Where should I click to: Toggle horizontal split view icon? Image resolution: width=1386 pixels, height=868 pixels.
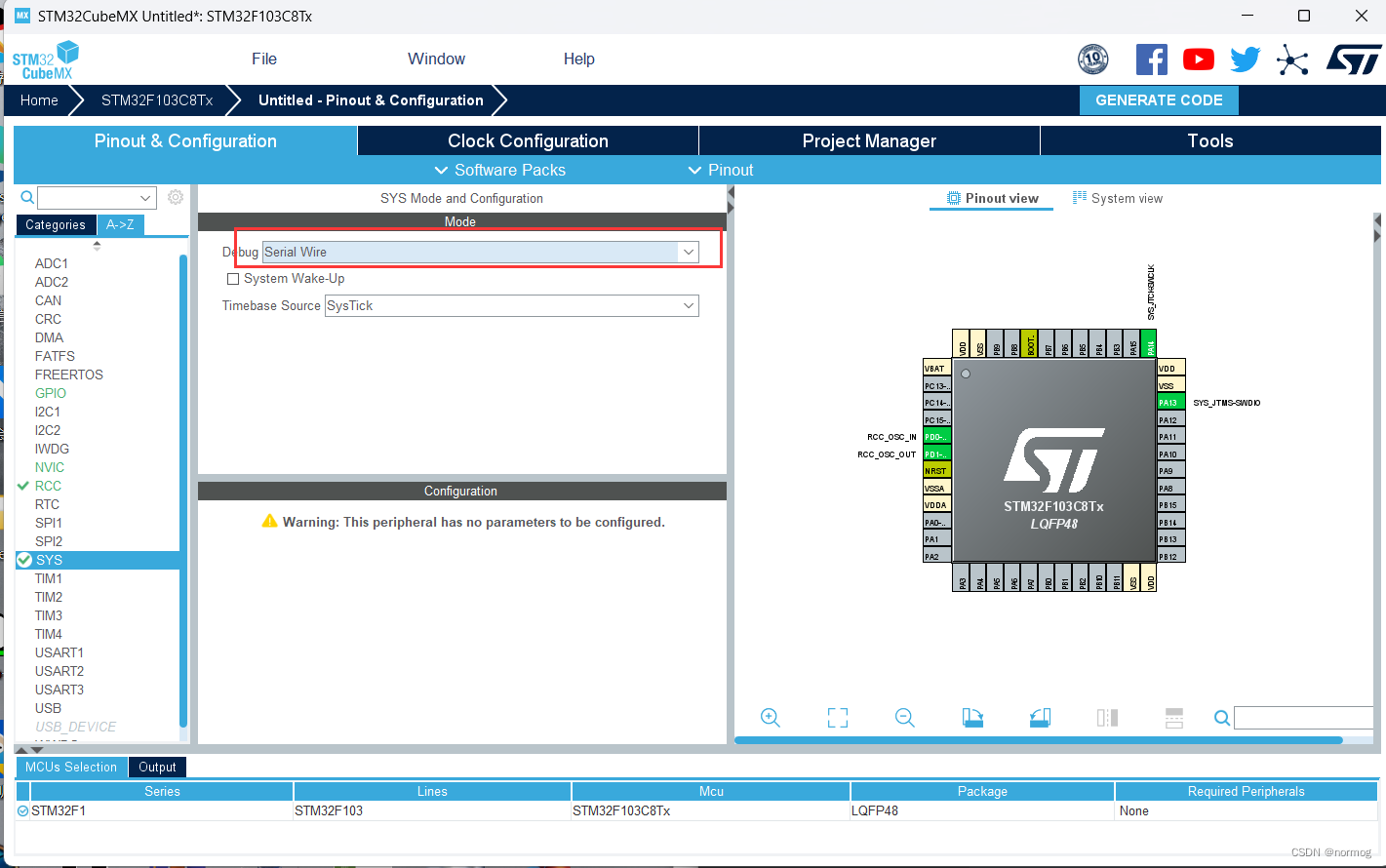pos(1174,718)
